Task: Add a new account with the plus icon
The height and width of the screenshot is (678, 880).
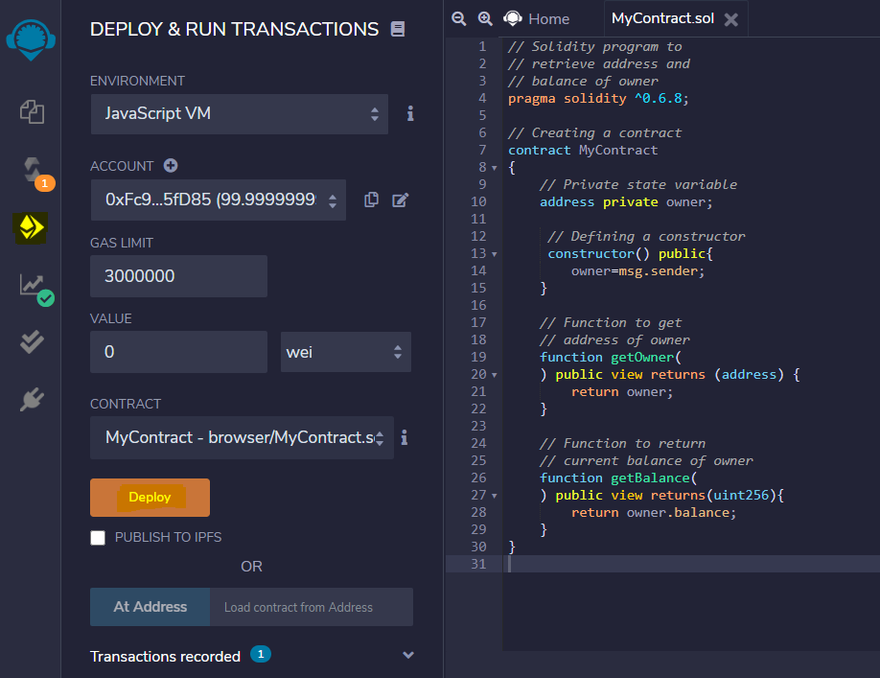Action: pos(170,166)
